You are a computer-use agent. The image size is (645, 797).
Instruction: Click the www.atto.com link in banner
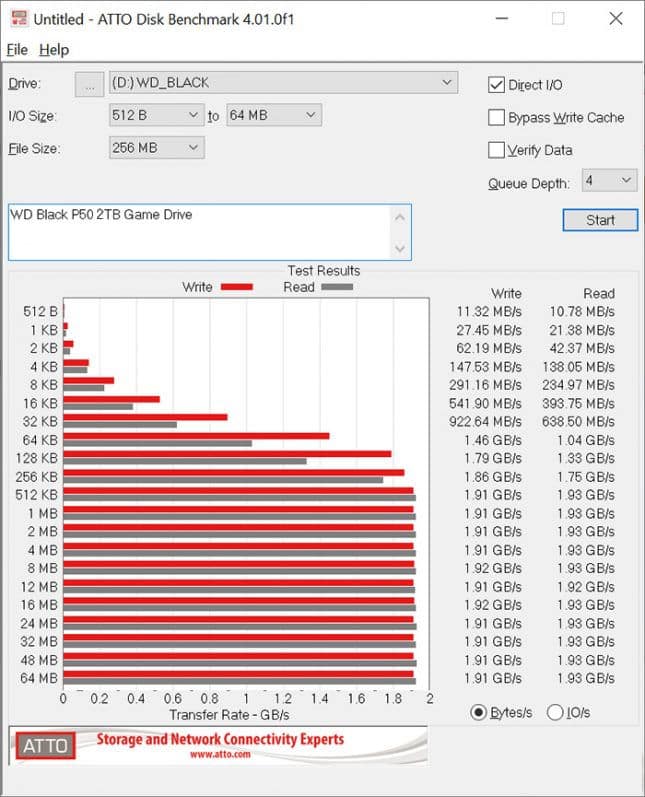click(220, 754)
